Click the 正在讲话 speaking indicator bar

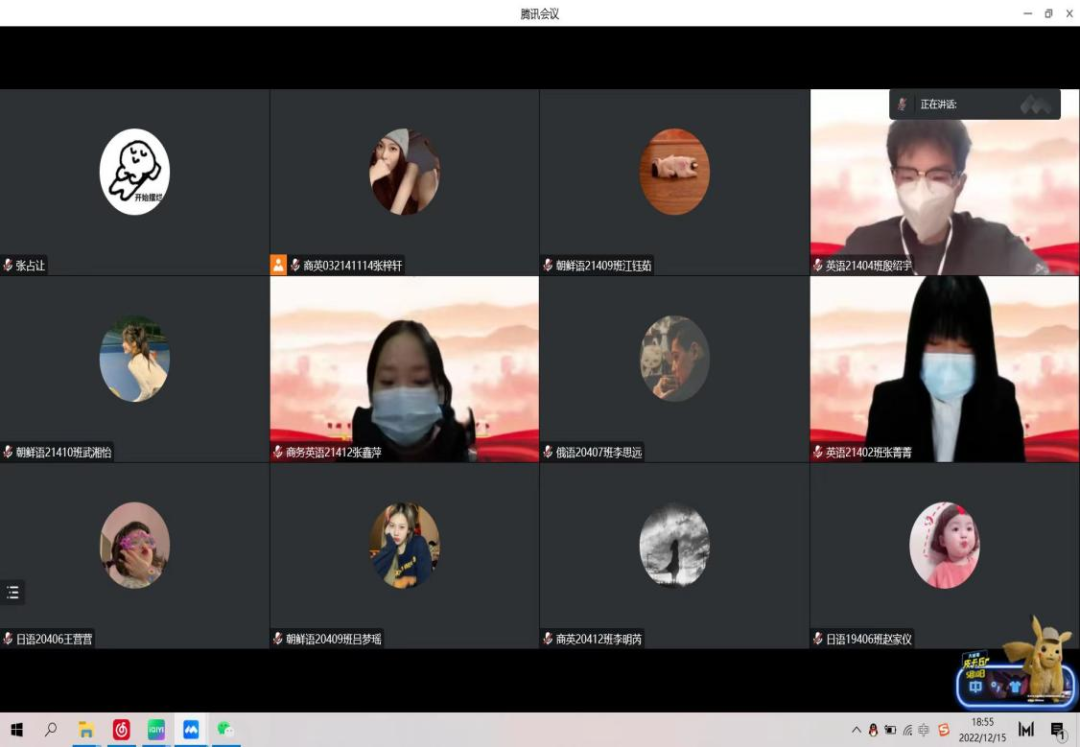974,104
